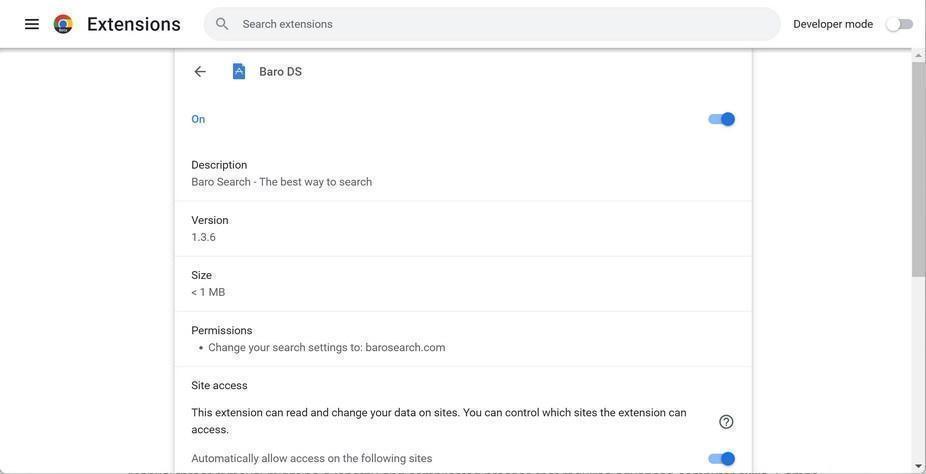Click the Chrome logo next to Extensions
Image resolution: width=926 pixels, height=474 pixels.
(x=63, y=24)
